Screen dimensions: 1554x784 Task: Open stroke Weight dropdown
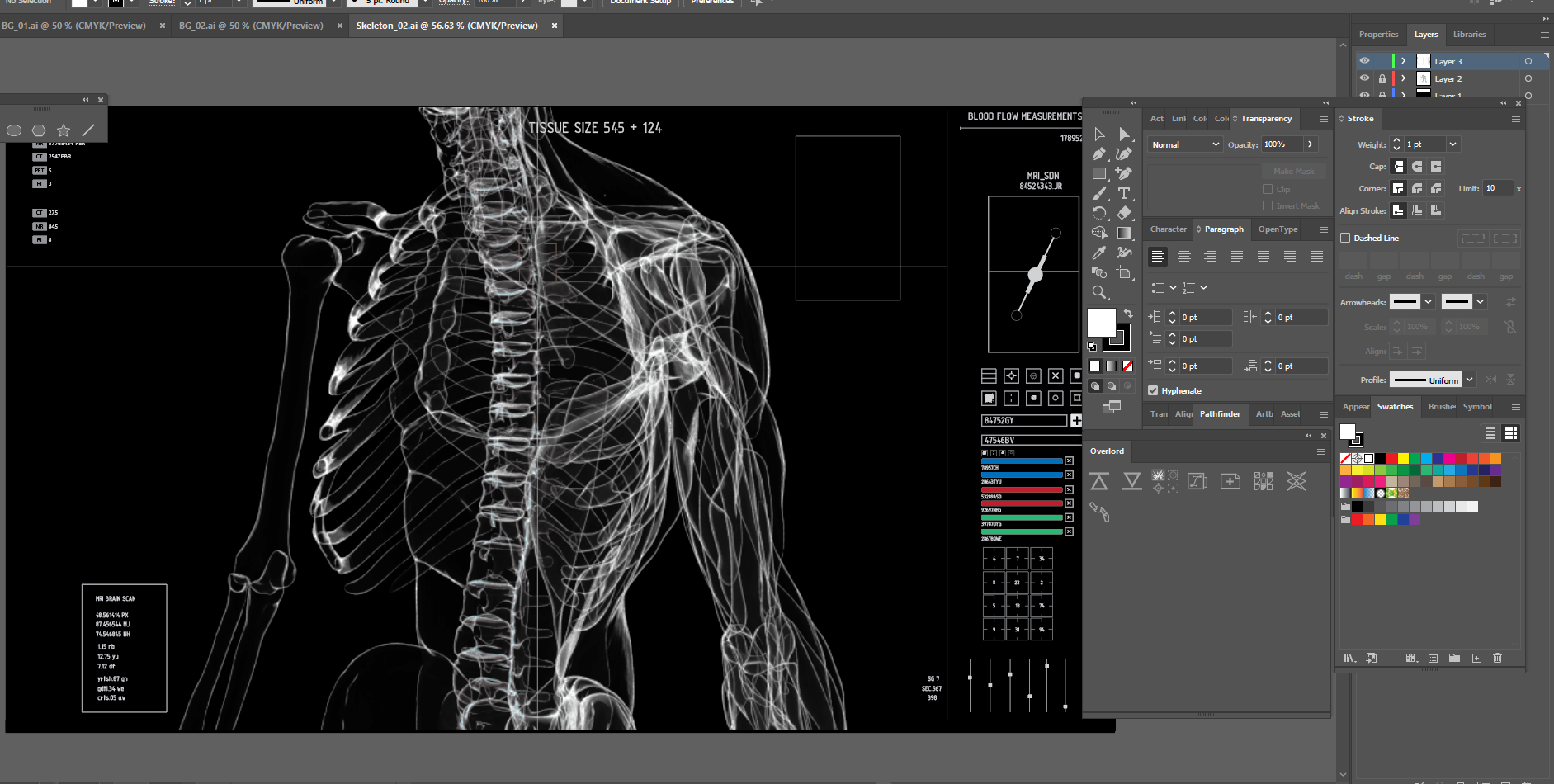(x=1453, y=144)
